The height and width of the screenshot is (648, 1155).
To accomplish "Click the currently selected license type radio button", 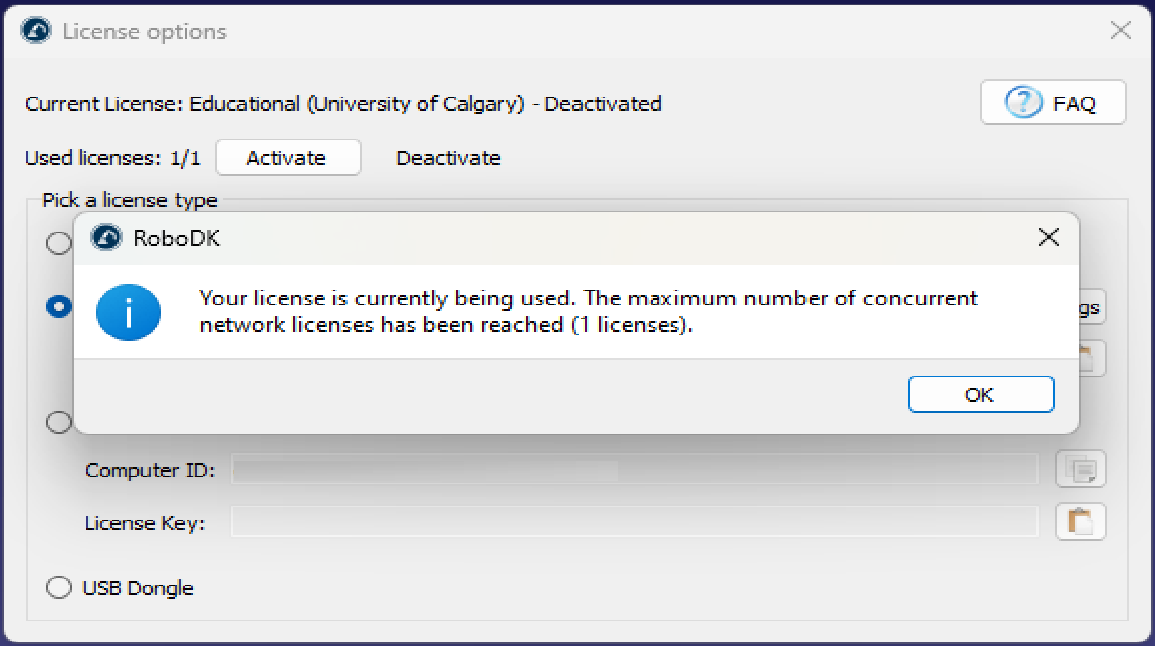I will pyautogui.click(x=60, y=306).
